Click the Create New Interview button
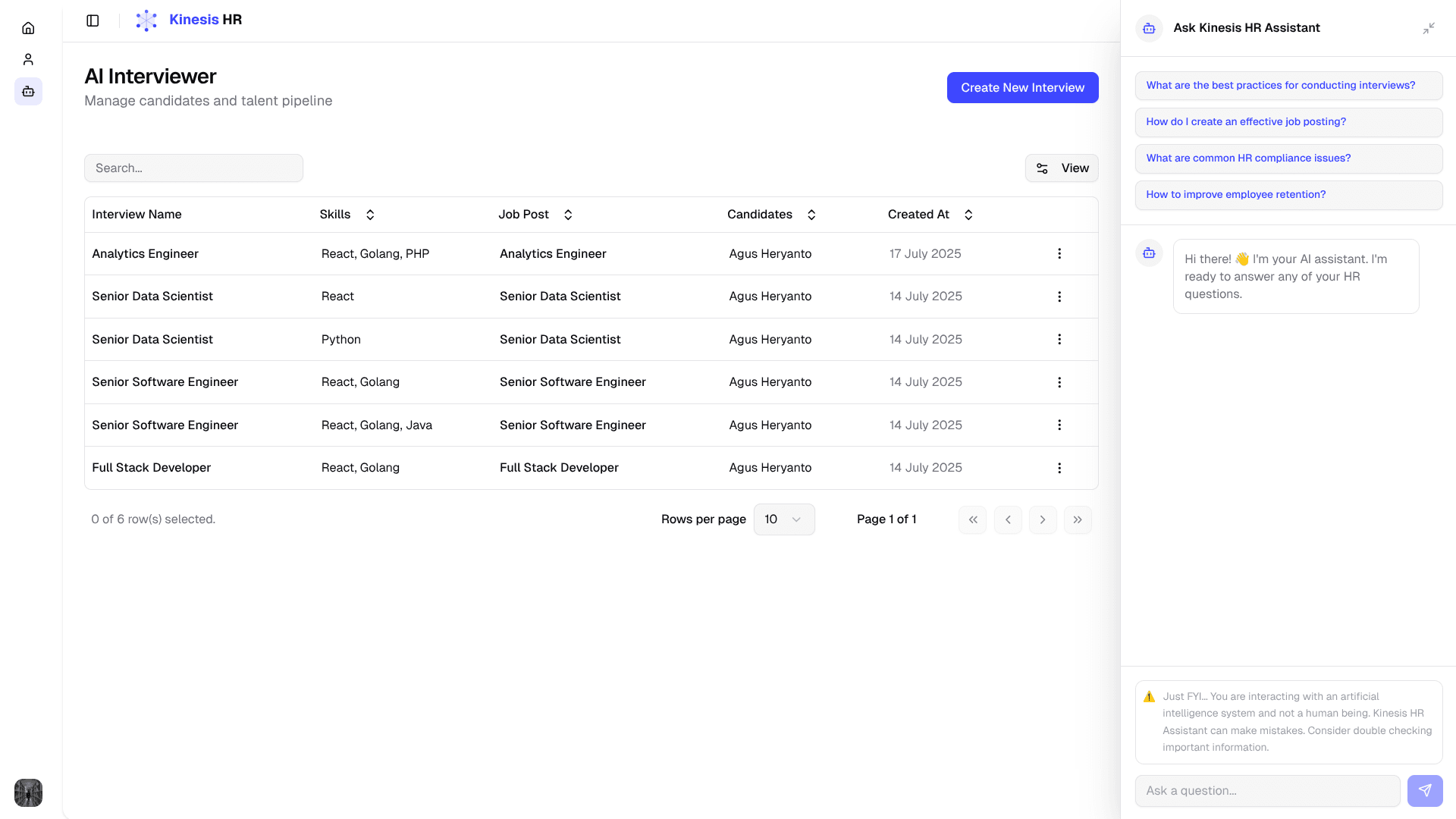Screen dimensions: 1456x819 [x=1022, y=87]
